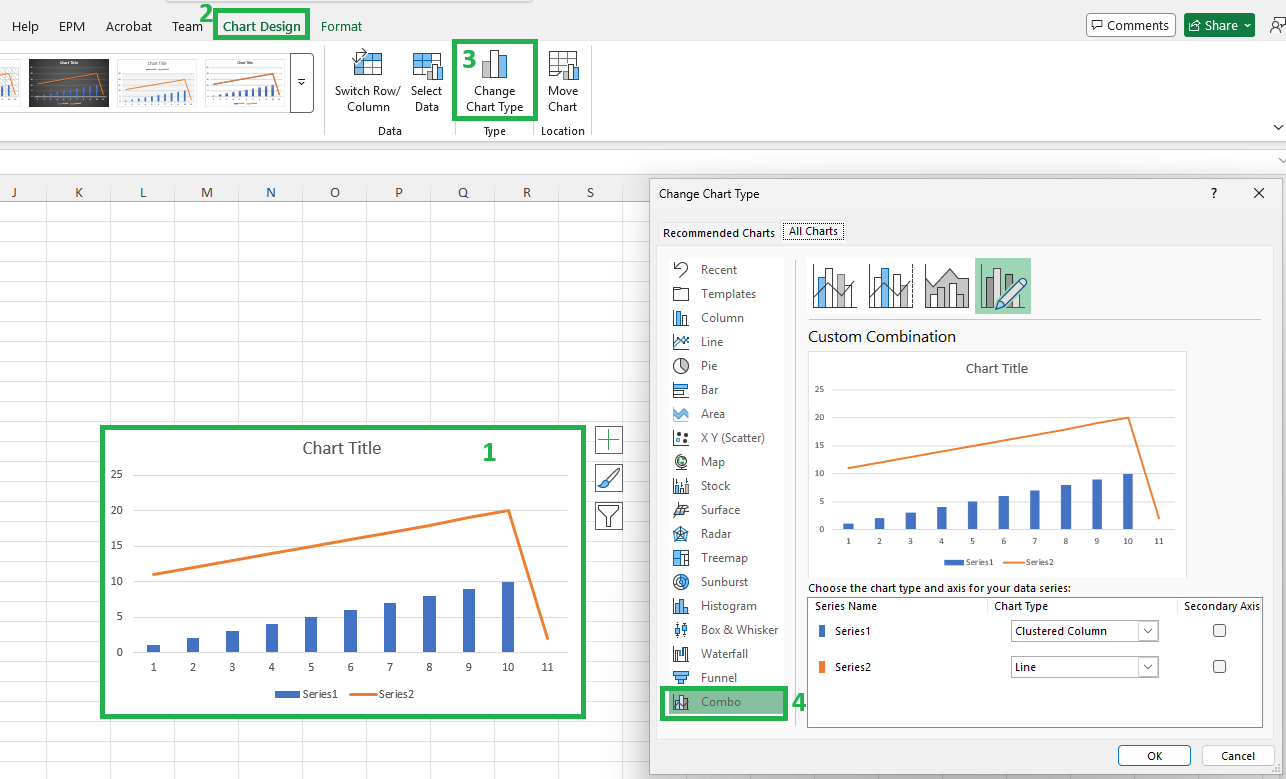
Task: Open Select Data in the ribbon
Action: (427, 83)
